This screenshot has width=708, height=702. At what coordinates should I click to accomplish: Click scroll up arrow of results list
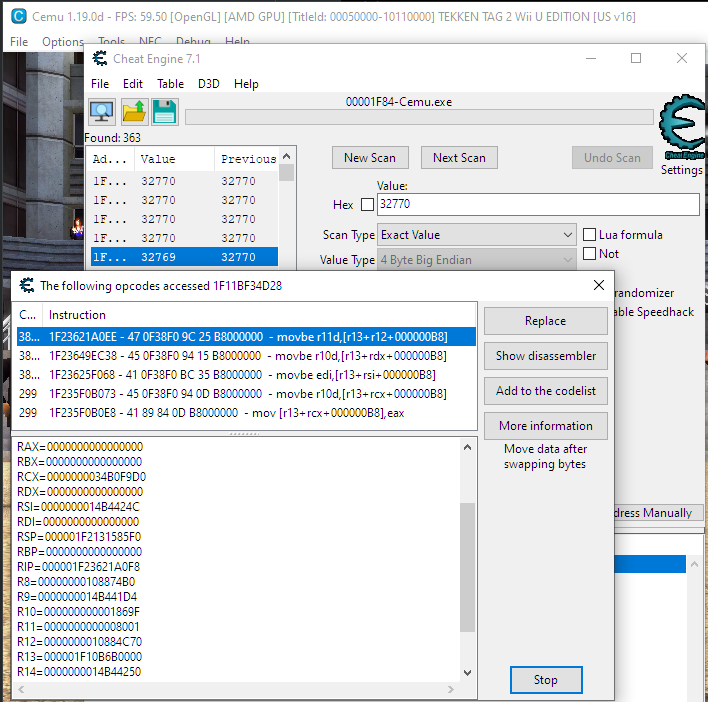coord(286,156)
